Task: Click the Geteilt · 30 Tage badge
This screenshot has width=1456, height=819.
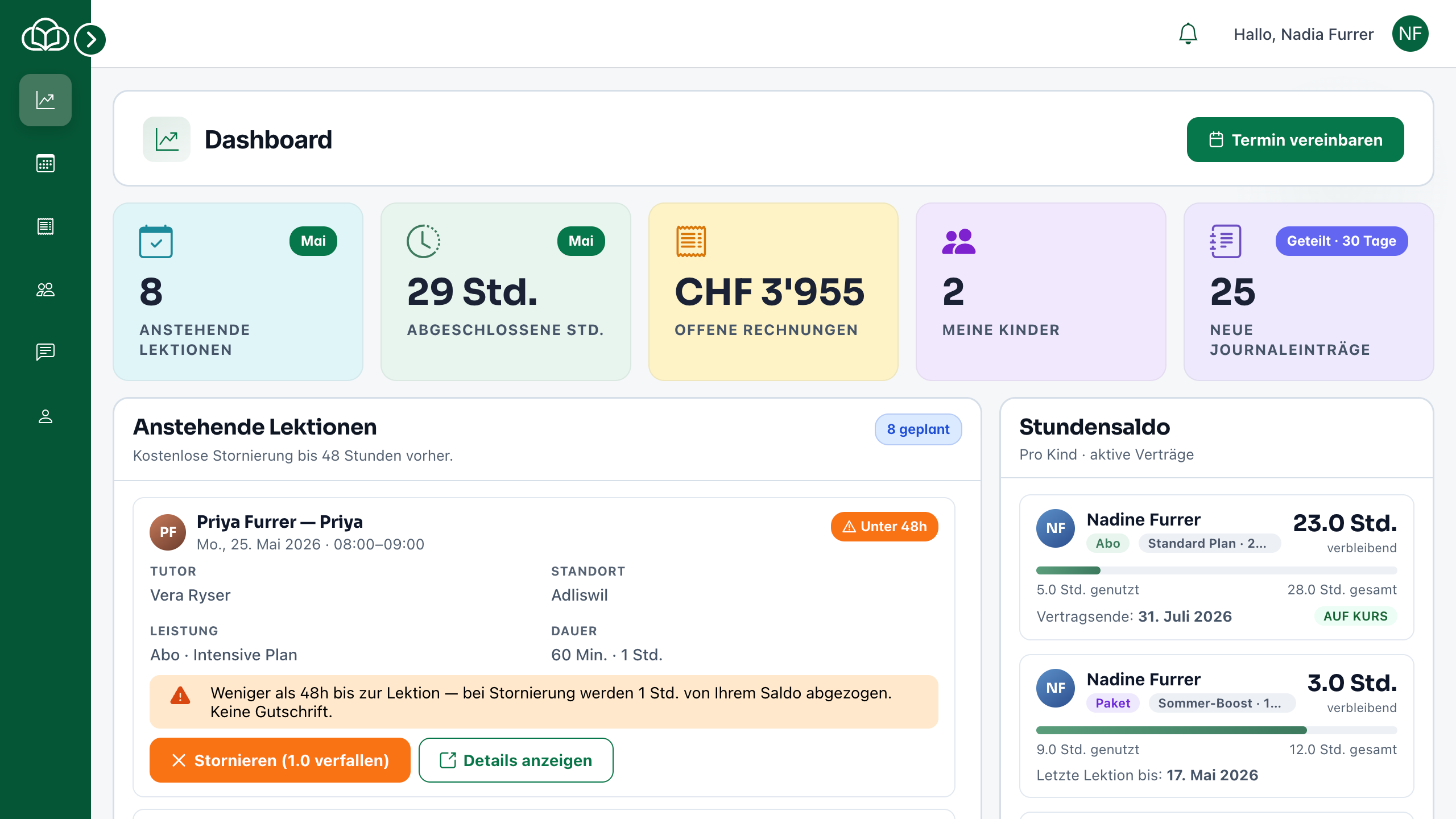Action: coord(1341,241)
